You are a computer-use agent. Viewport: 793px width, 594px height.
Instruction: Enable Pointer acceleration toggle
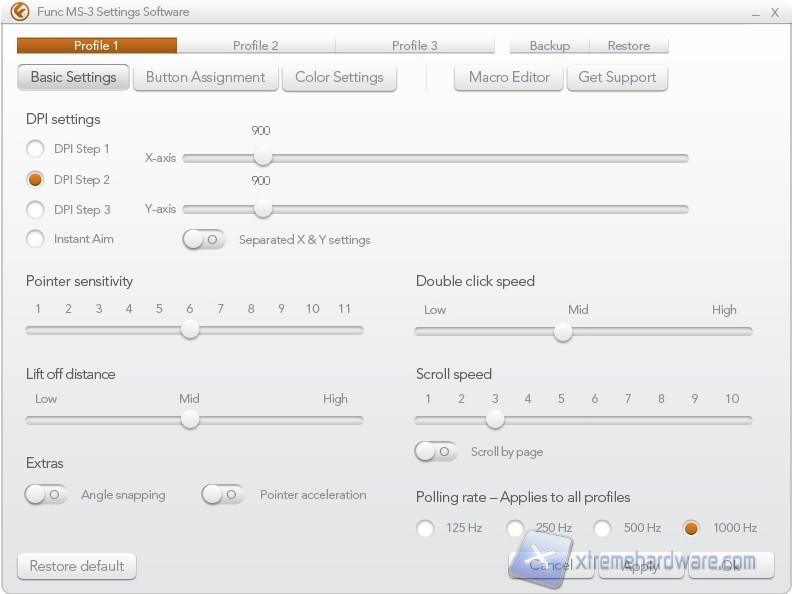tap(223, 495)
